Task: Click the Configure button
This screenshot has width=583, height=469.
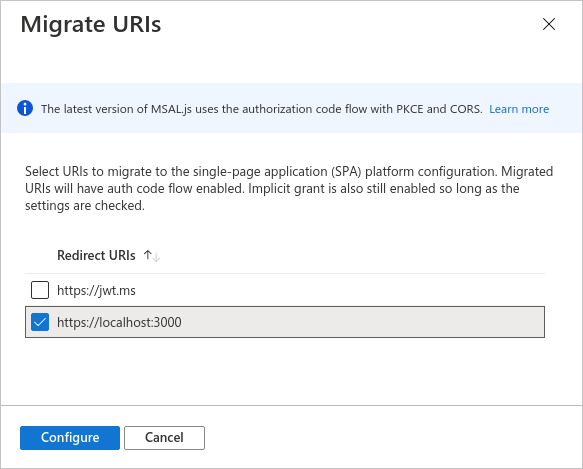Action: [70, 438]
